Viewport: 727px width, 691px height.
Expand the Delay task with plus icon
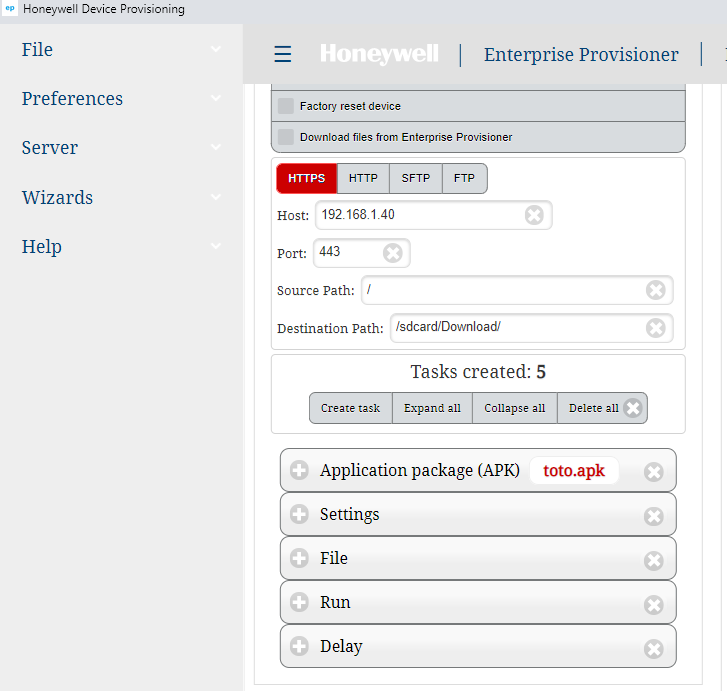(299, 646)
